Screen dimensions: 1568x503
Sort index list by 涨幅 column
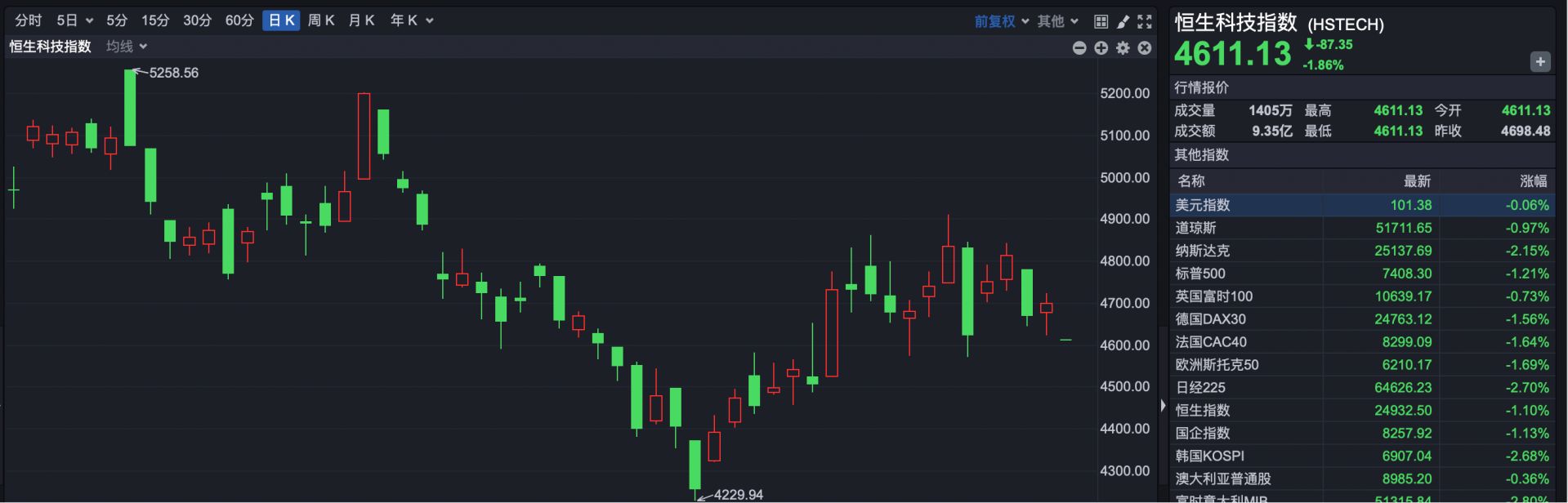click(x=1533, y=181)
